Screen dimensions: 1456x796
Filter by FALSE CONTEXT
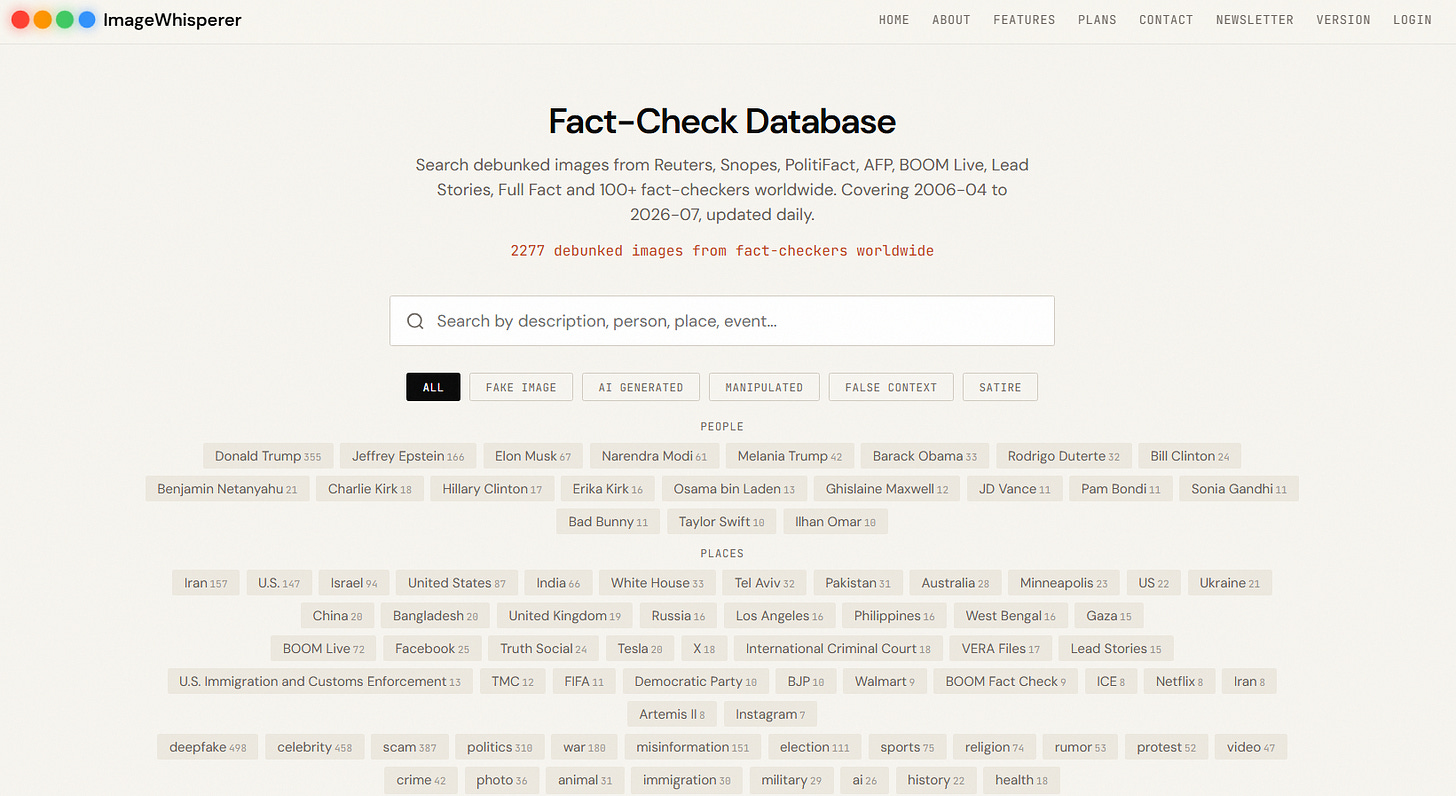[x=891, y=387]
